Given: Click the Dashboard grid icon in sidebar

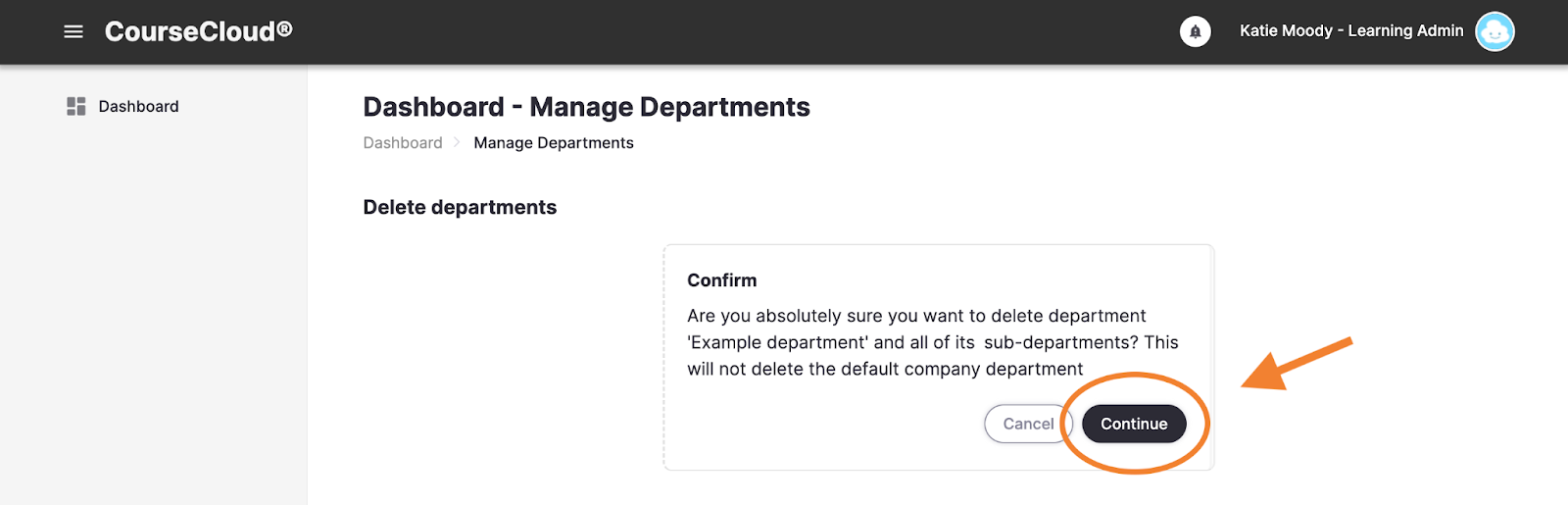Looking at the screenshot, I should [75, 106].
